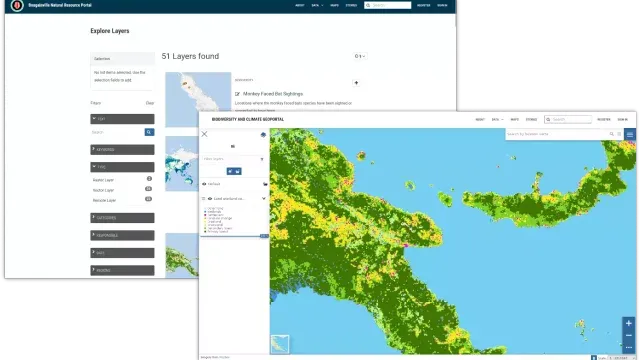Click the blue search button in text filter
This screenshot has height=360, width=640.
(x=149, y=132)
